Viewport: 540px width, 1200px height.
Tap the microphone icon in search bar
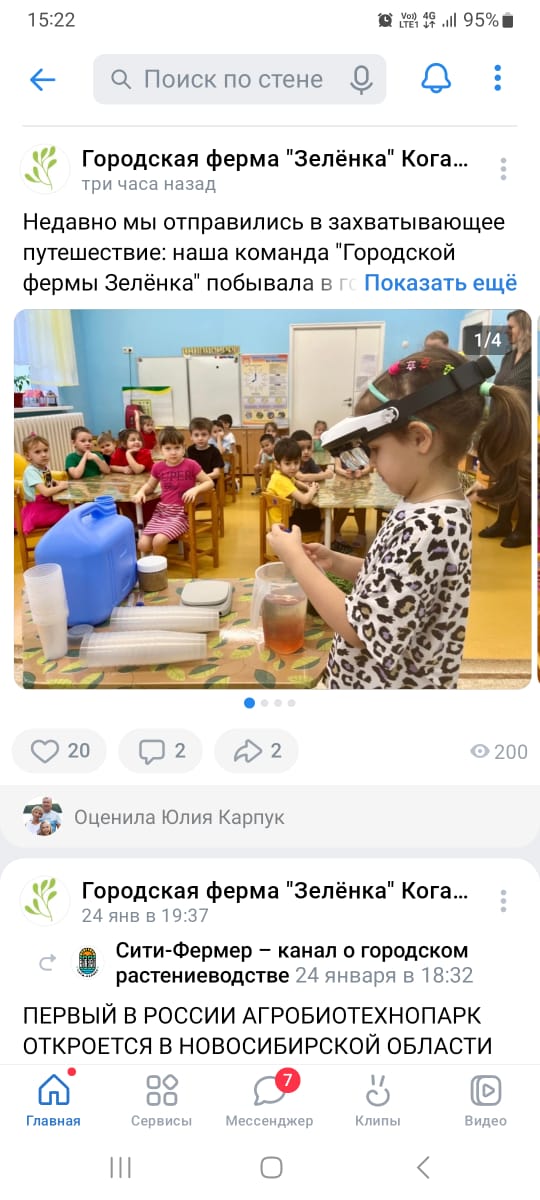coord(361,80)
